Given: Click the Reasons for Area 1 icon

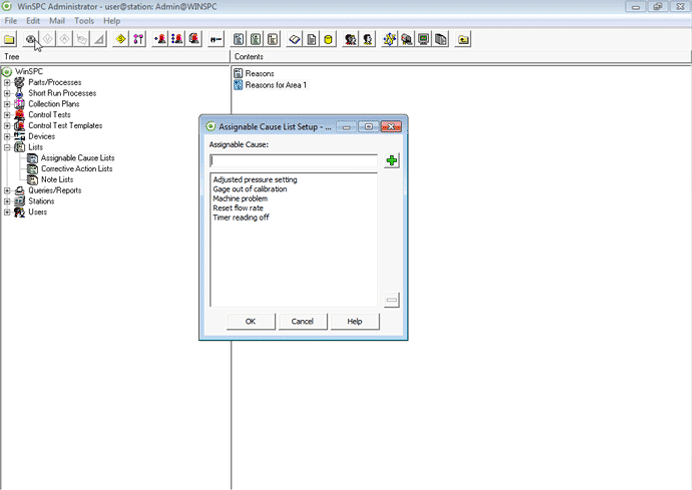Looking at the screenshot, I should click(238, 85).
